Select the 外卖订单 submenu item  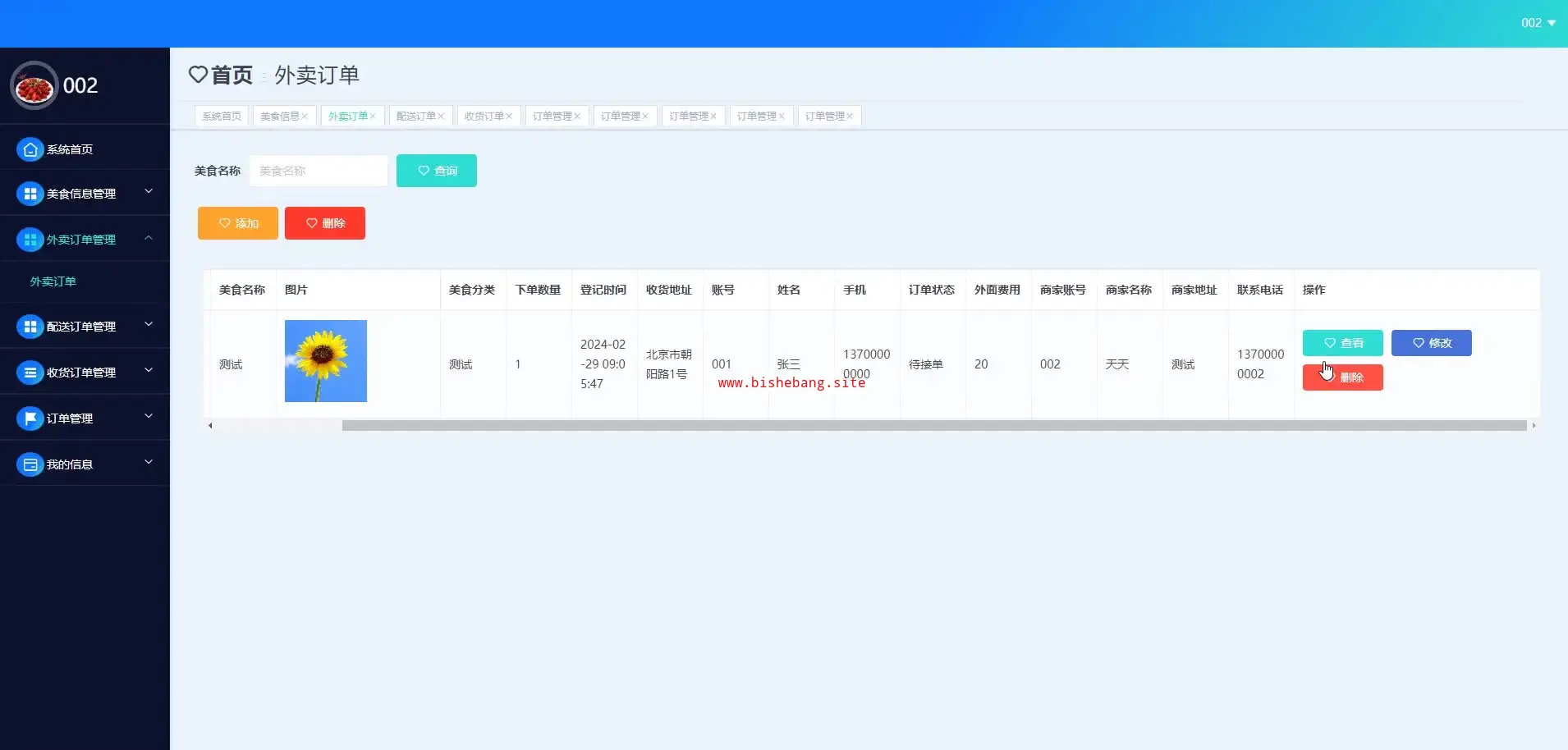pos(53,281)
